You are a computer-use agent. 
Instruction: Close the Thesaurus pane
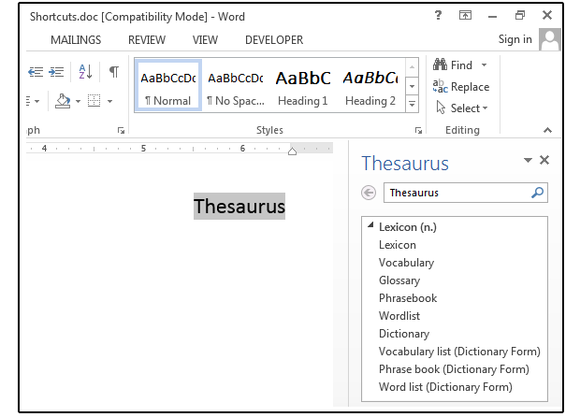[x=544, y=160]
